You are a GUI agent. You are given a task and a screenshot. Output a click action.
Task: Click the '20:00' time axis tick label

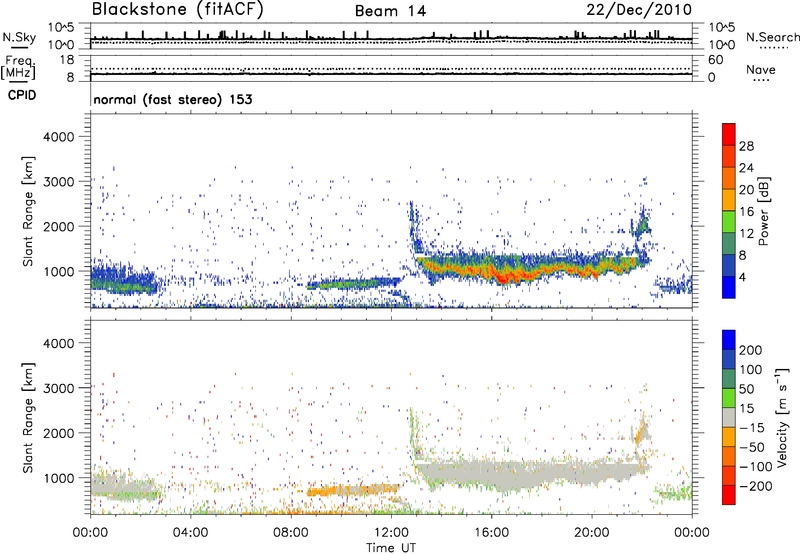pos(592,533)
